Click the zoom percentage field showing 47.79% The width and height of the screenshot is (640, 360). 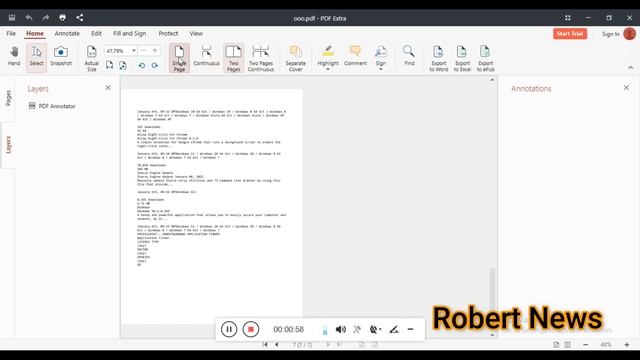[x=118, y=51]
